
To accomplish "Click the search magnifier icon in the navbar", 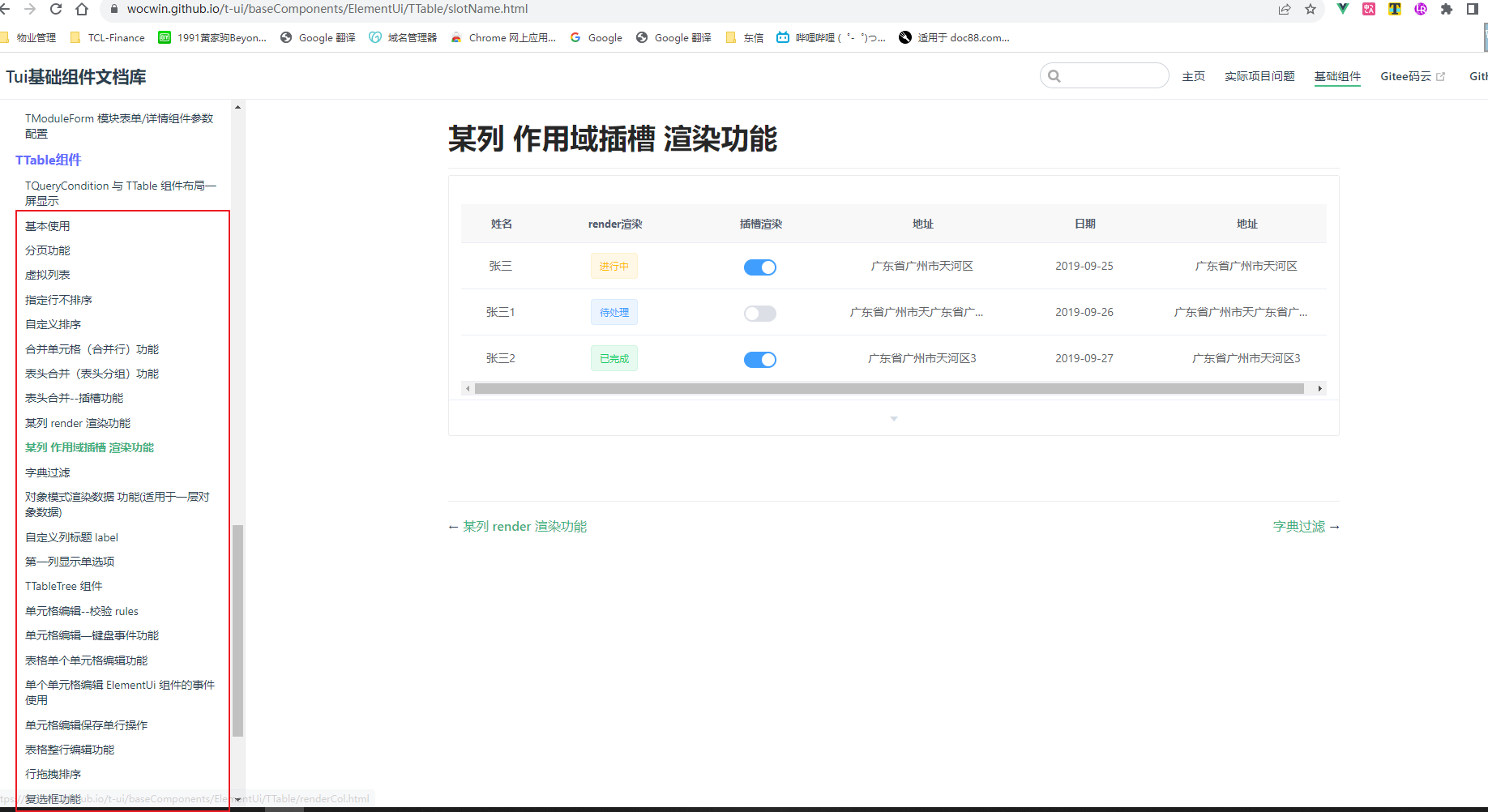I will (x=1054, y=76).
